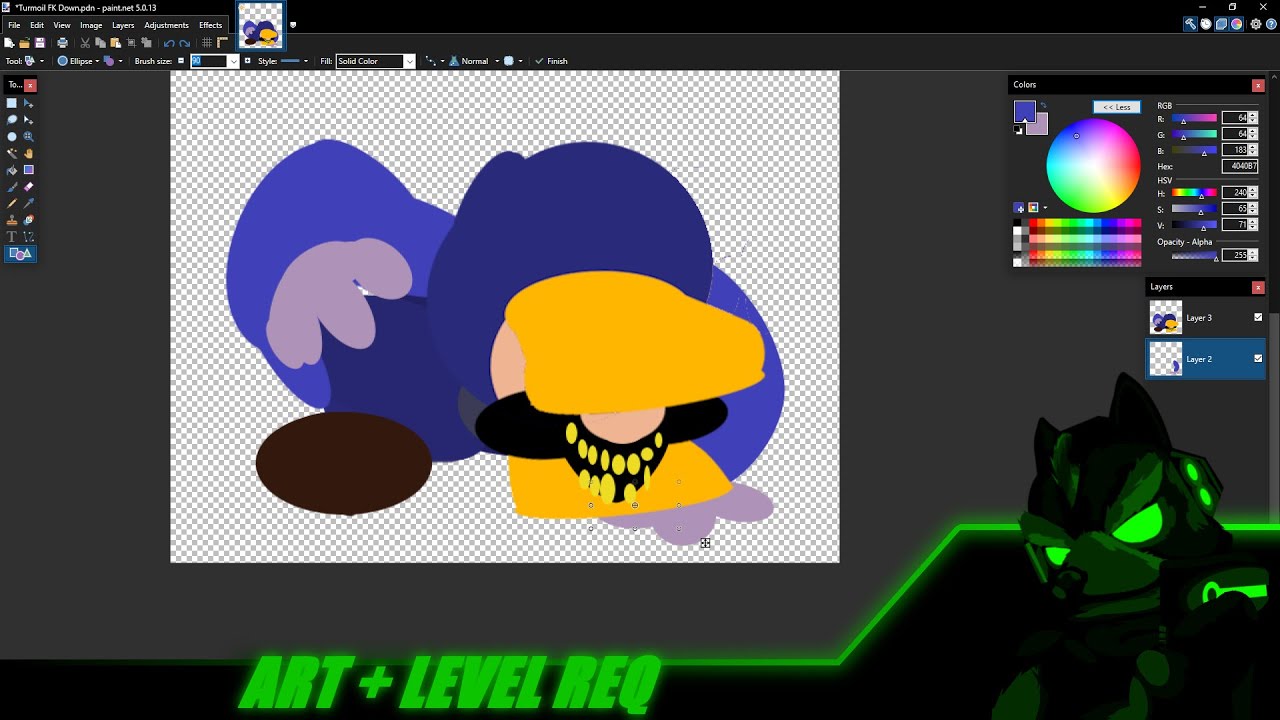Toggle the Tools window button

[1190, 24]
